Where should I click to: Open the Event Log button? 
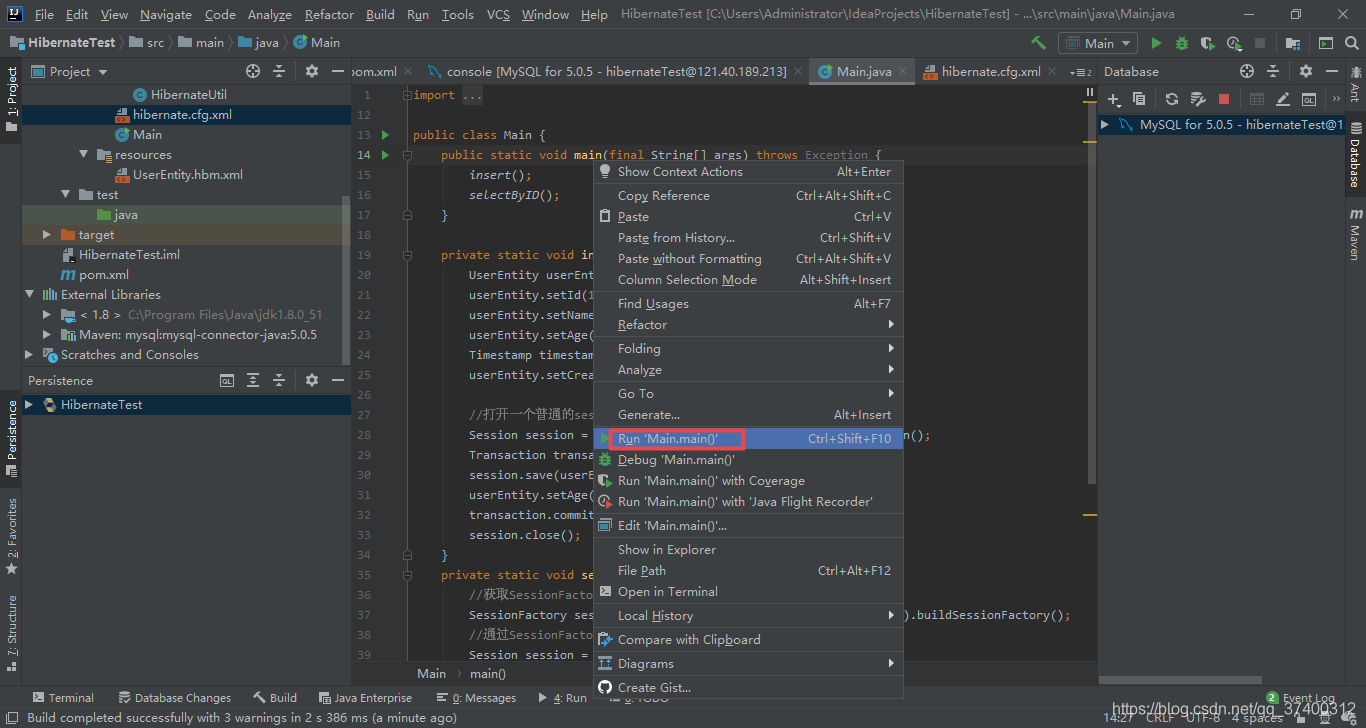click(1301, 698)
